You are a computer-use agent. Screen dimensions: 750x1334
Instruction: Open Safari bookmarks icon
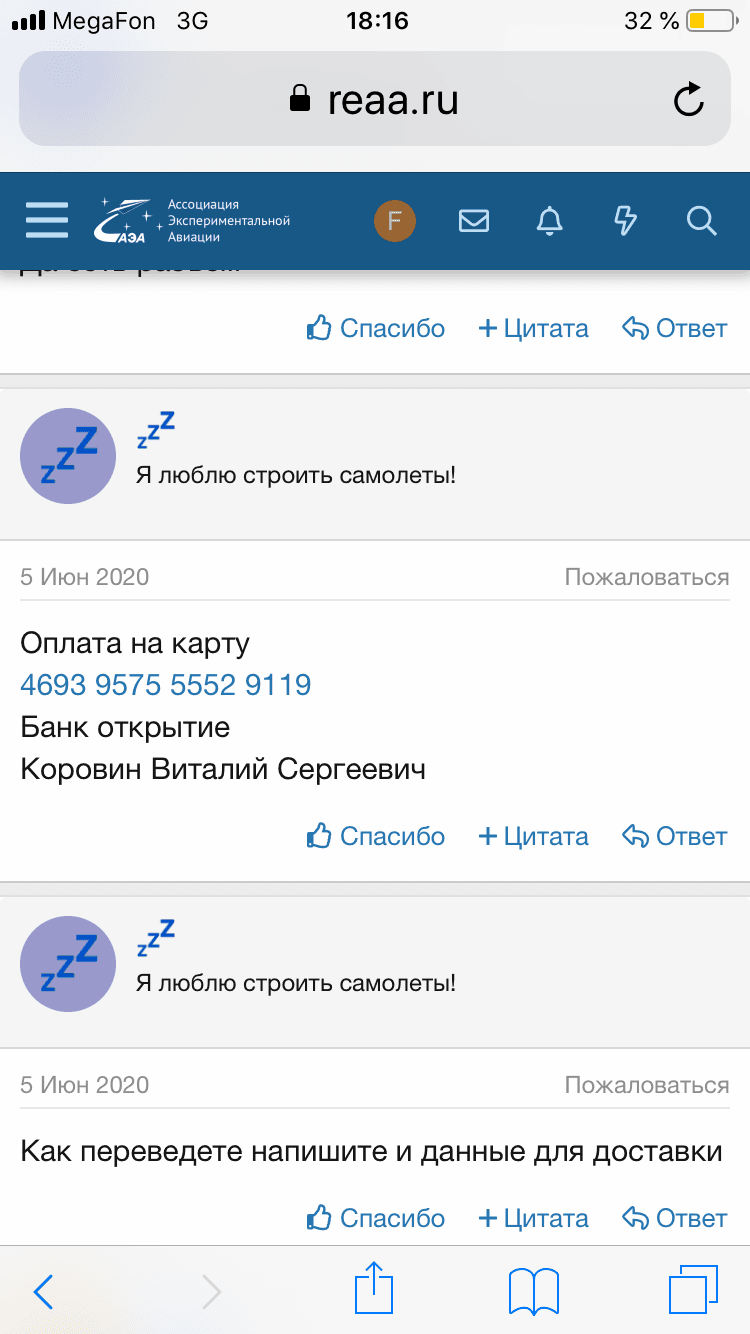pyautogui.click(x=533, y=1290)
